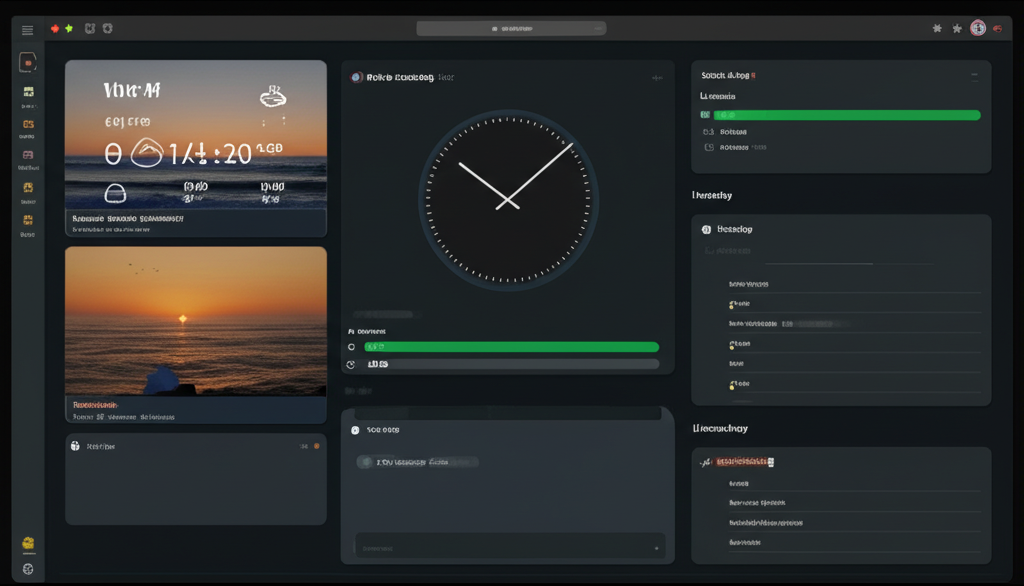Click the input field at the bottom of the middle card
Screen dimensions: 1024x586
[509, 547]
